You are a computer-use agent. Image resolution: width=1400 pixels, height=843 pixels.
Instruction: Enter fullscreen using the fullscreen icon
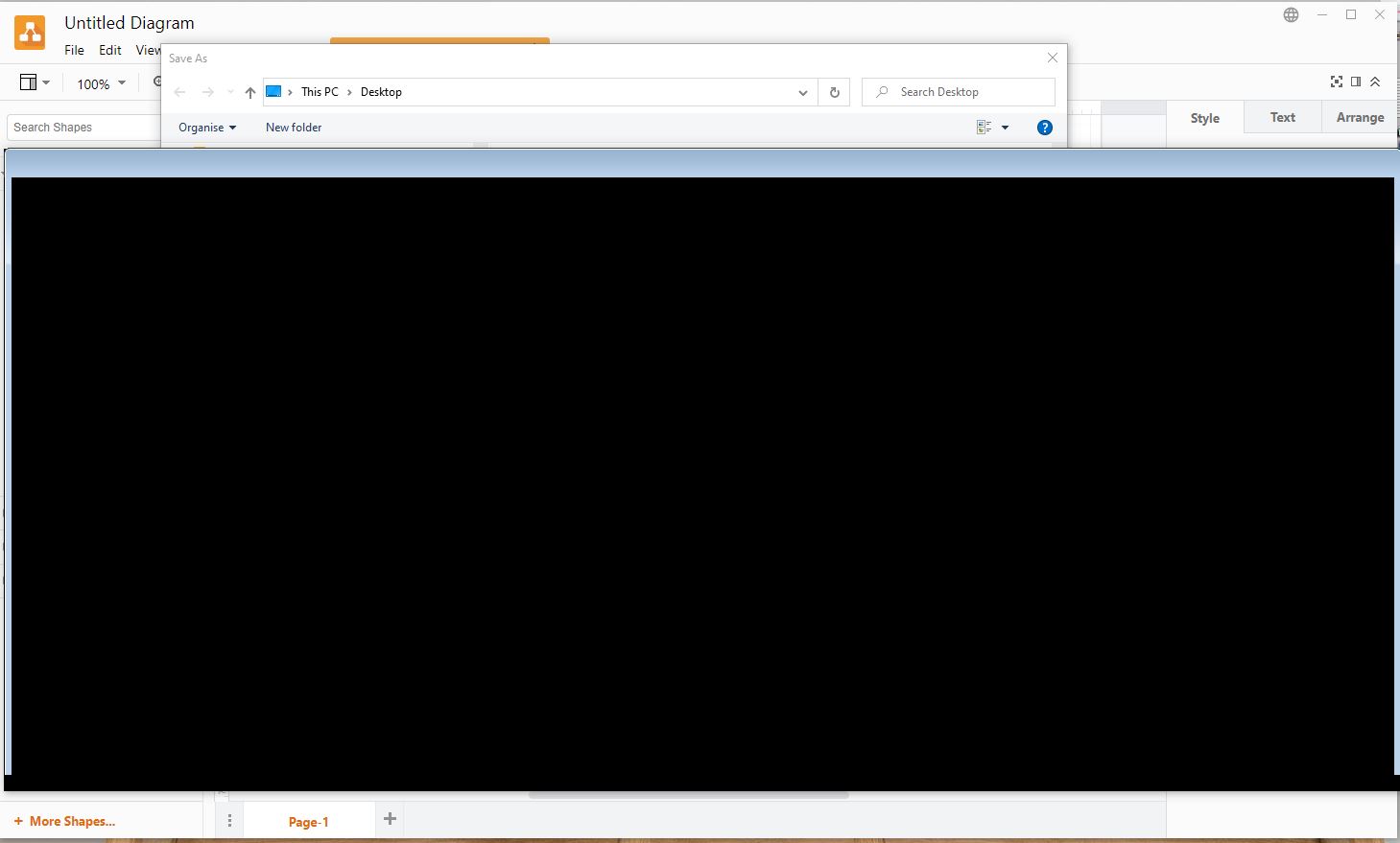(1336, 82)
